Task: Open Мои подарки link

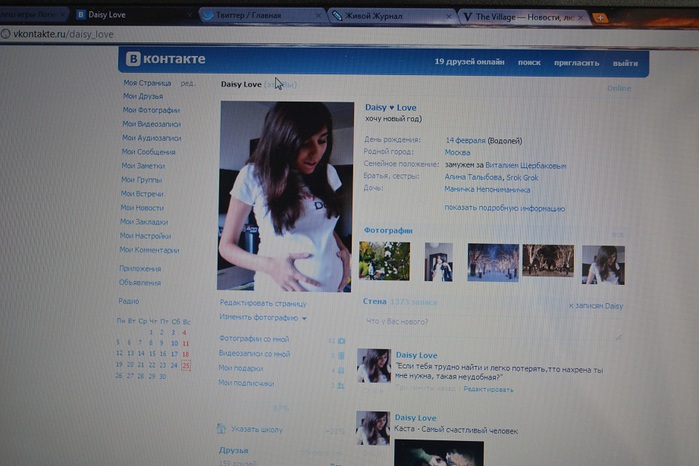Action: [241, 368]
